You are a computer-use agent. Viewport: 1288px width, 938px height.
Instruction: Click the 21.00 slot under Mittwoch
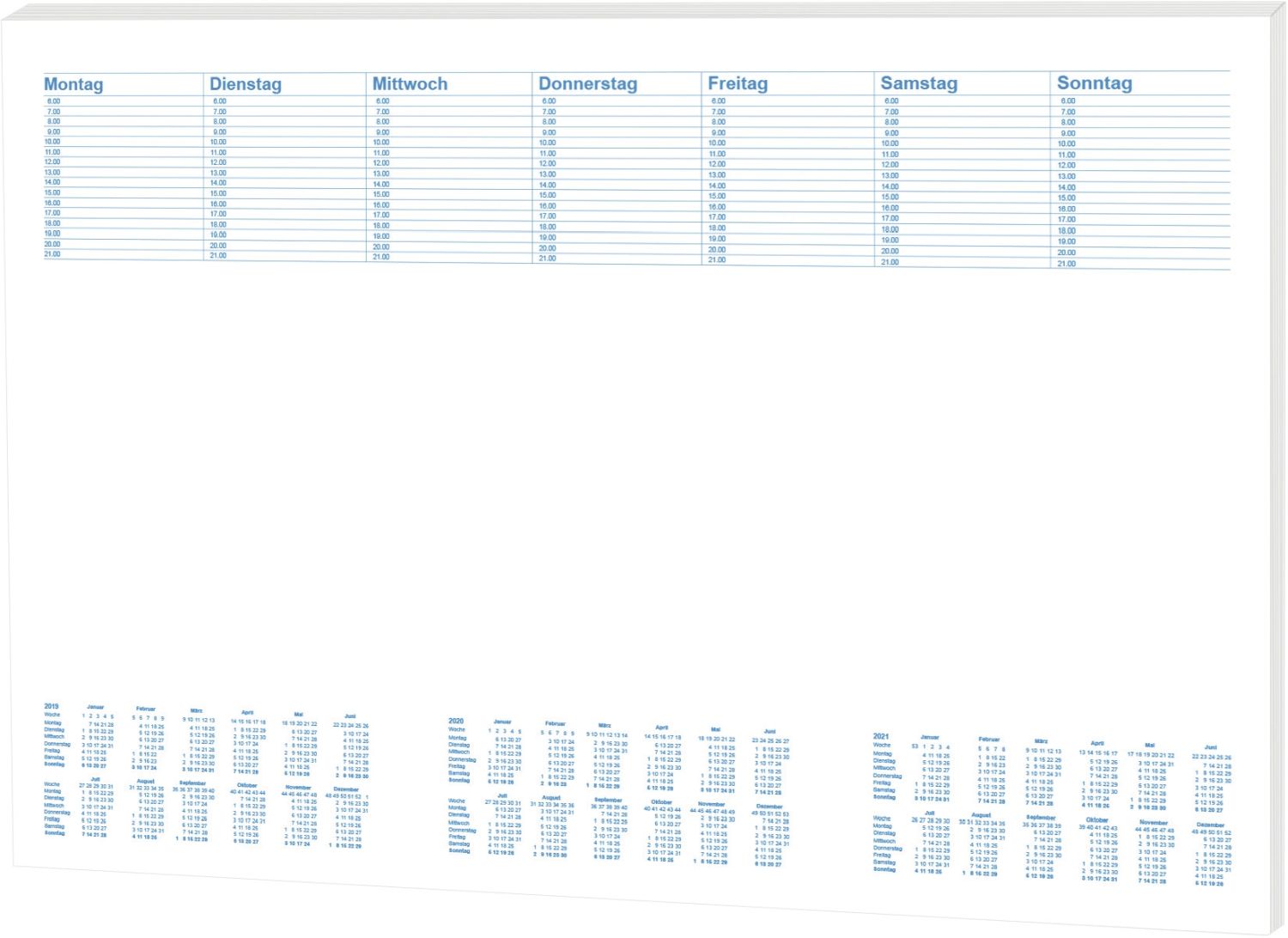click(381, 257)
